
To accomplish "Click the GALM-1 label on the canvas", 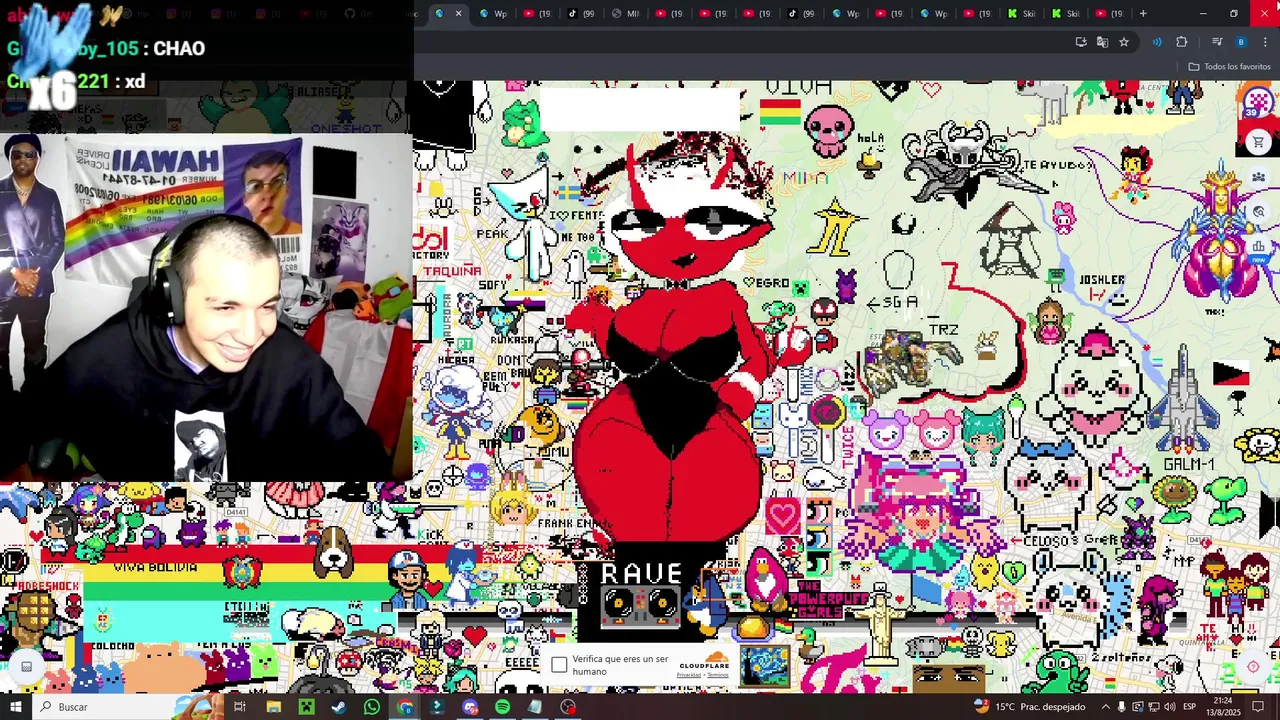I will 1189,464.
